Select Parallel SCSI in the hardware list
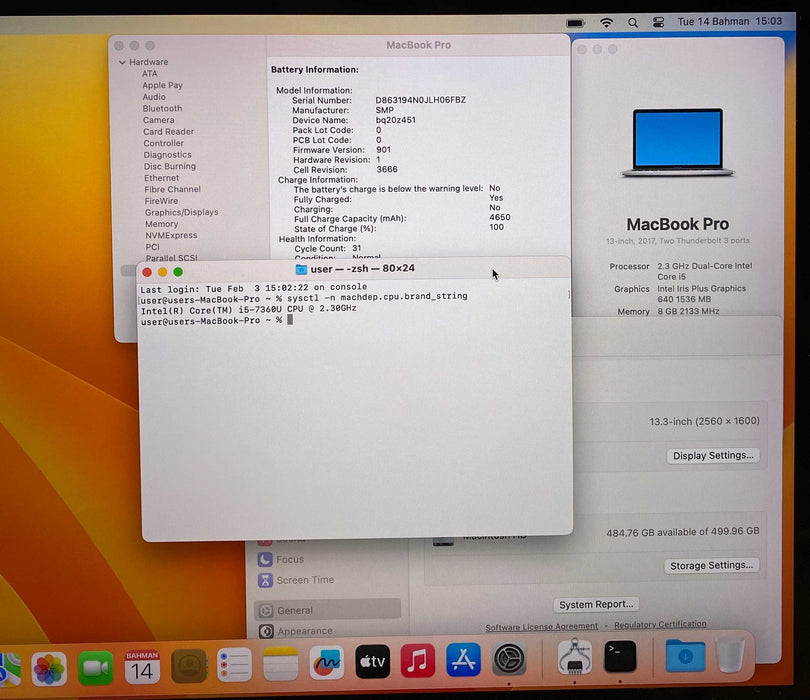810x700 pixels. [x=172, y=258]
